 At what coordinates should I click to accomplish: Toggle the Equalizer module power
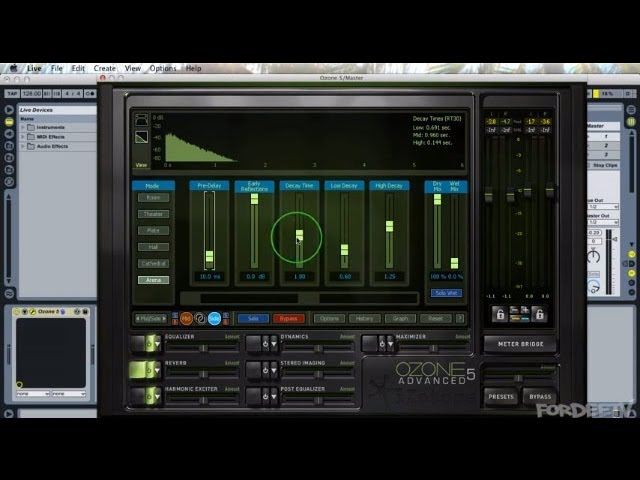tap(149, 344)
